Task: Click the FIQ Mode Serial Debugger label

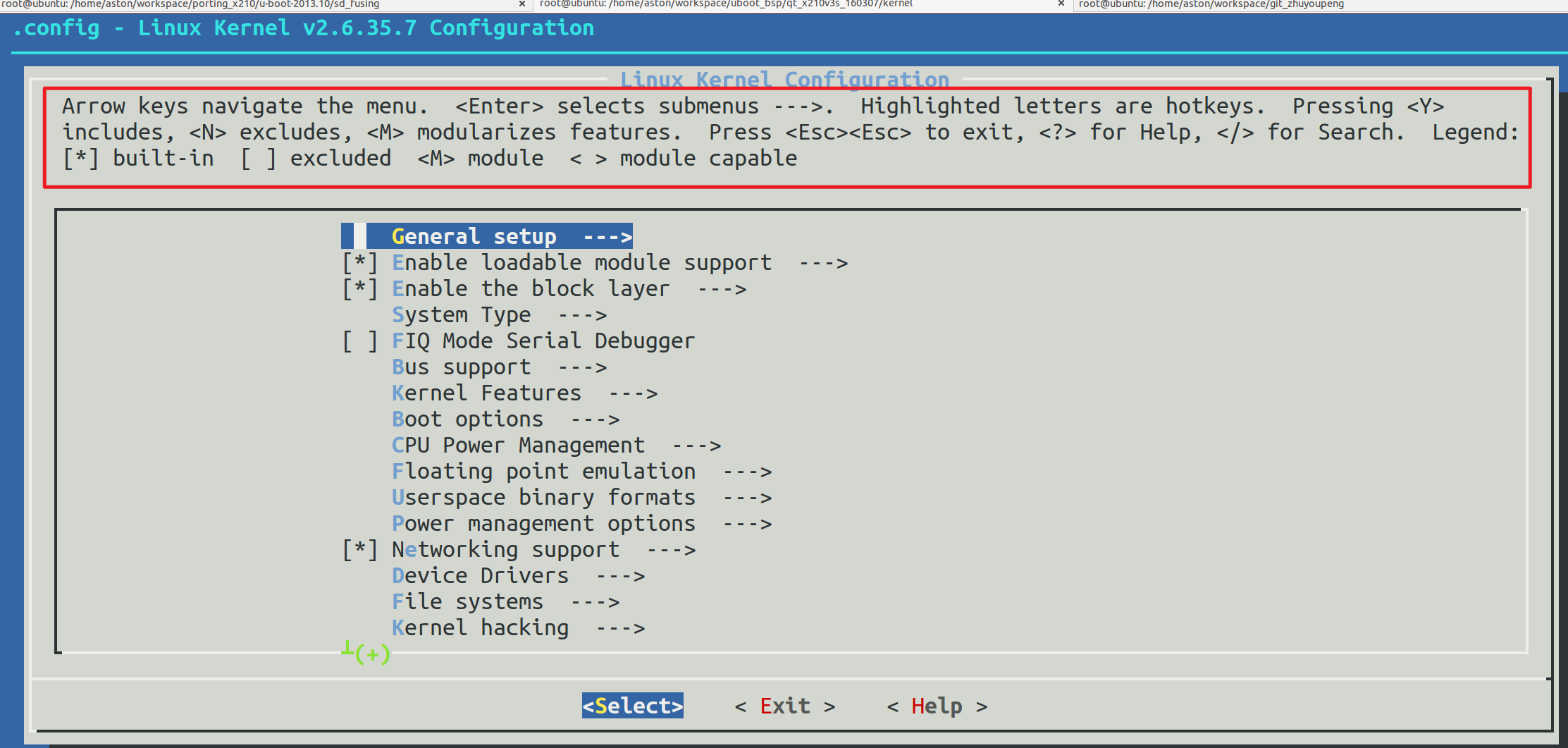Action: pos(543,341)
